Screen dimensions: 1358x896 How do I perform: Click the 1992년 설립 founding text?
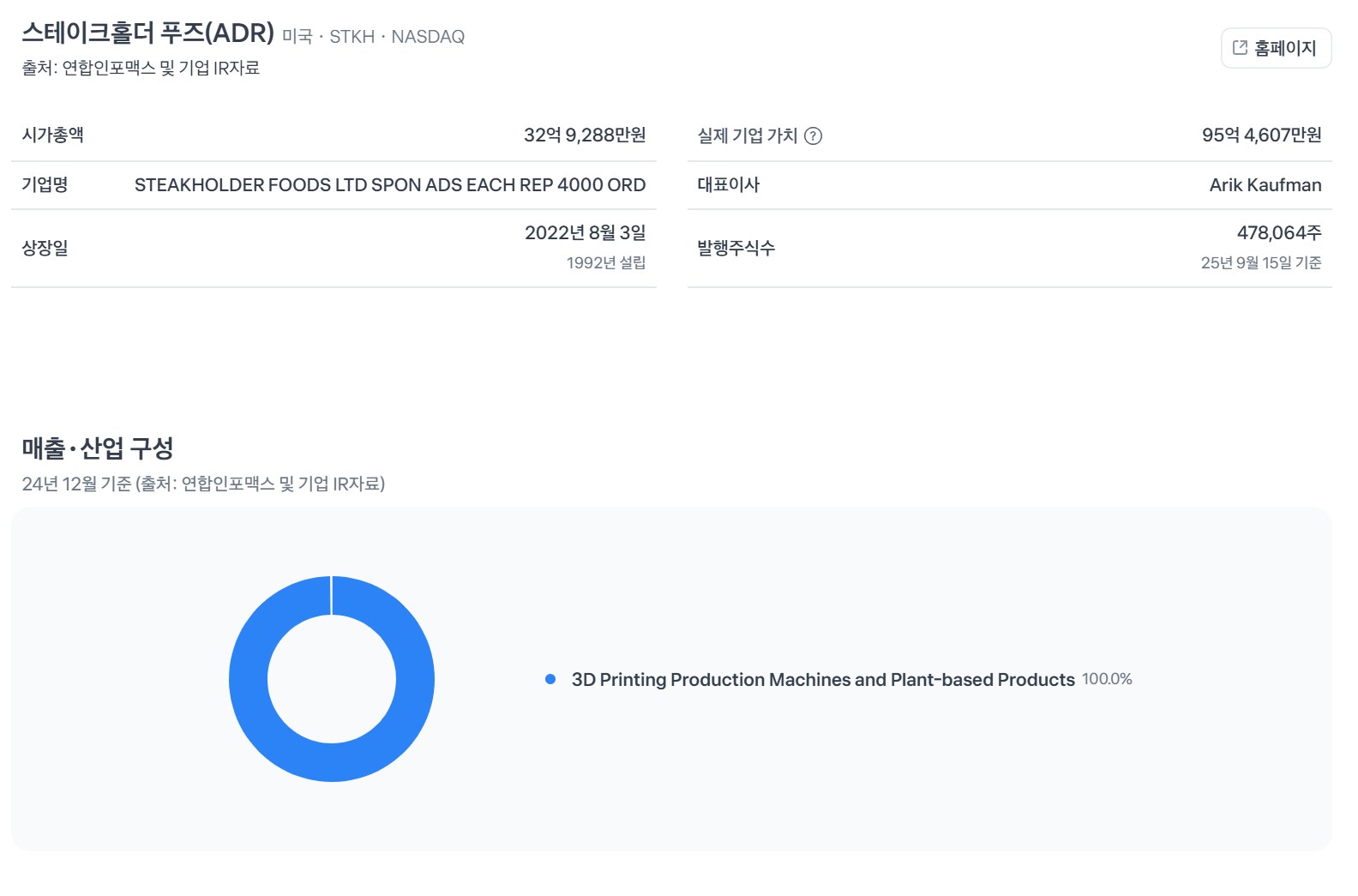click(x=606, y=262)
